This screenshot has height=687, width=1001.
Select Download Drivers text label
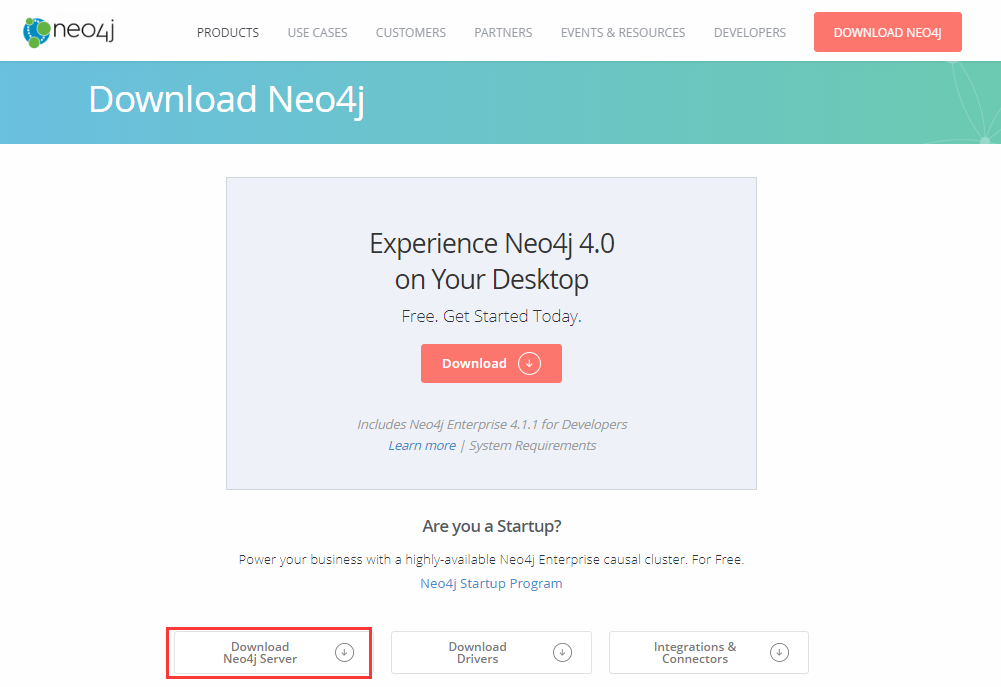coord(478,653)
